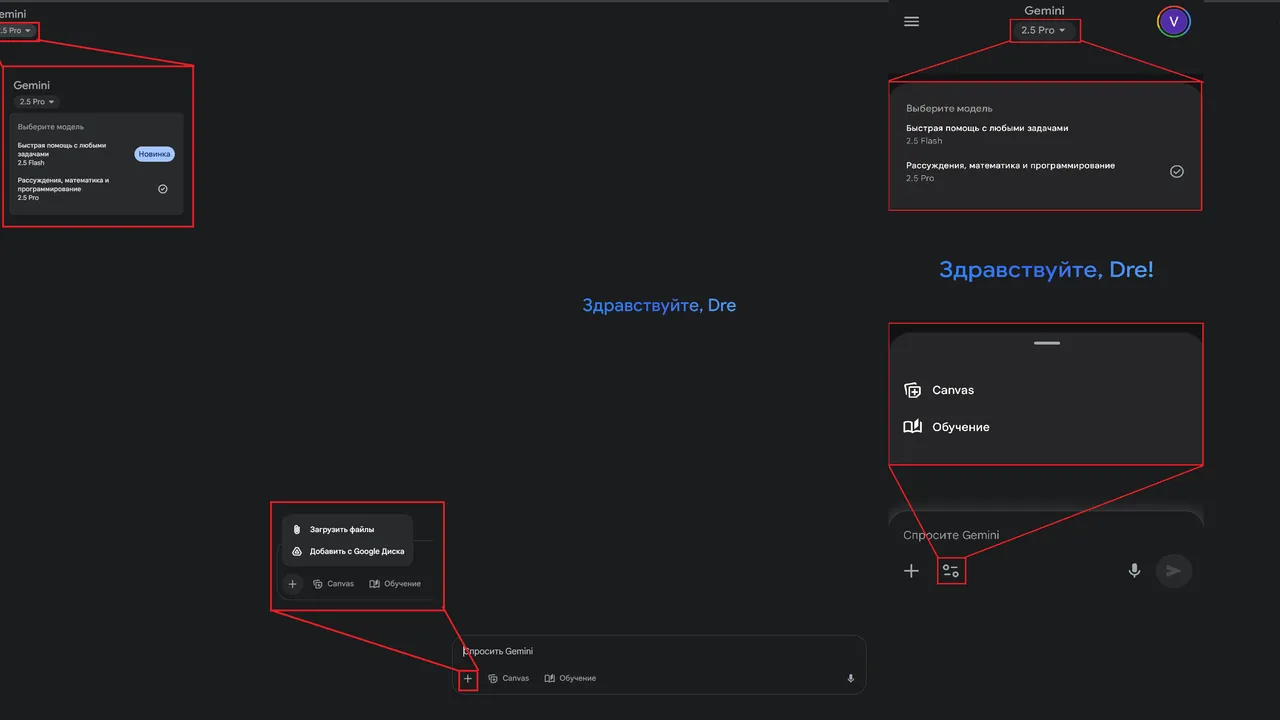1280x720 pixels.
Task: Enable Canvas in the desktop prompt bar
Action: pos(509,678)
